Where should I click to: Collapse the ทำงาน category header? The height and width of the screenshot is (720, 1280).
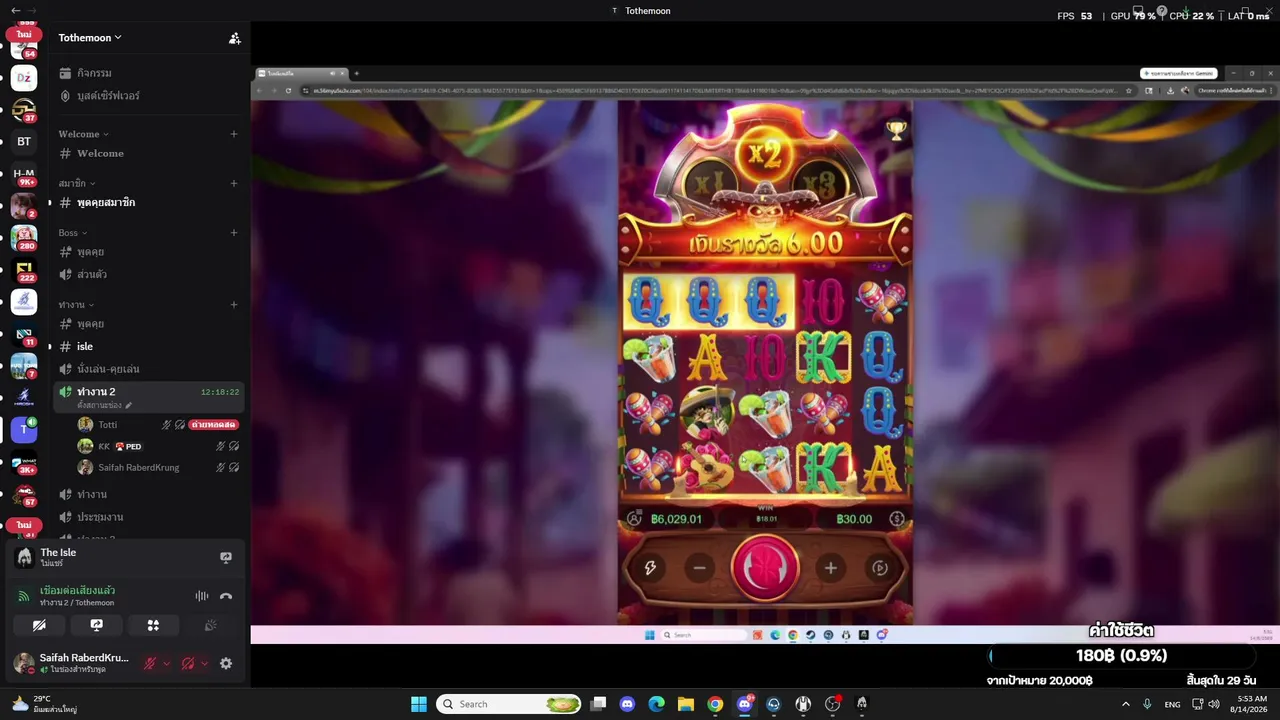[76, 305]
